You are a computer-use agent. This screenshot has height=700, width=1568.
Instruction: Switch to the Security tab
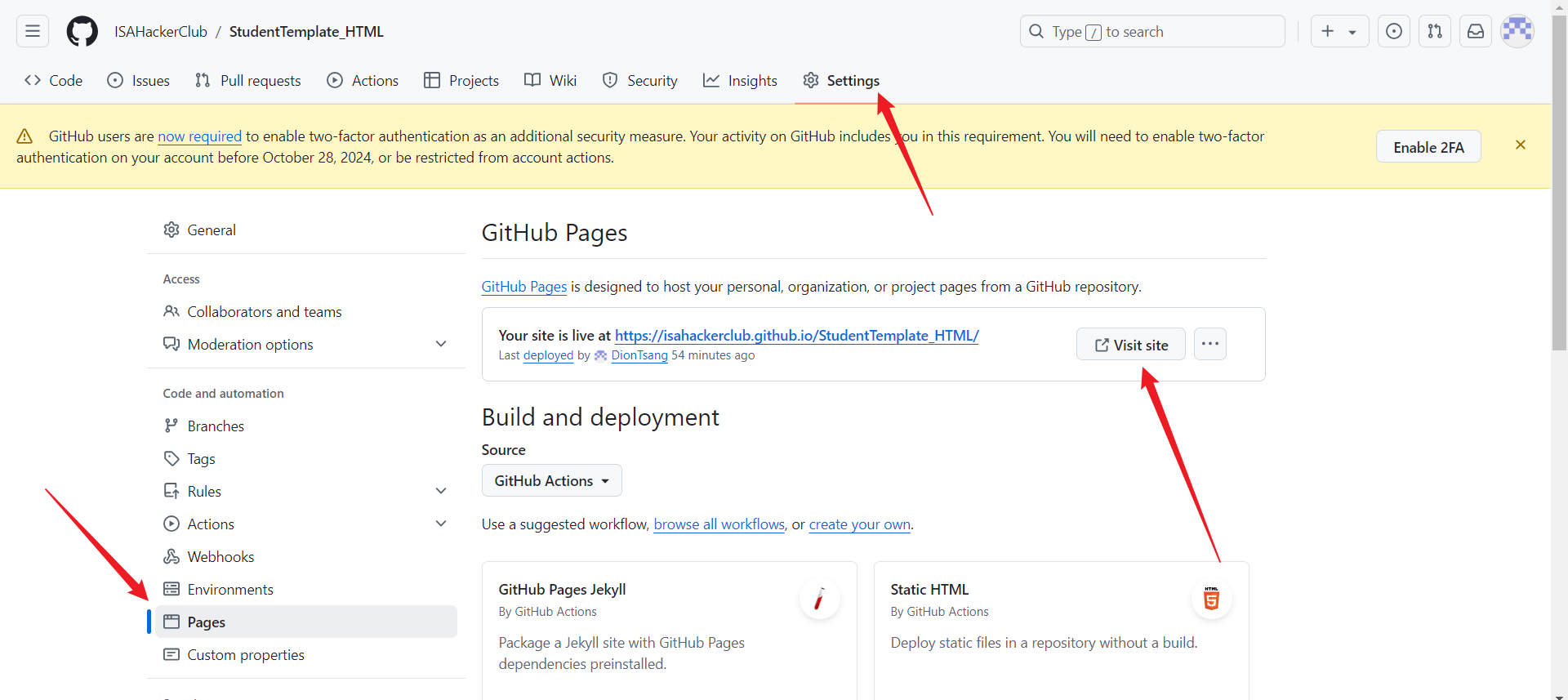coord(640,80)
